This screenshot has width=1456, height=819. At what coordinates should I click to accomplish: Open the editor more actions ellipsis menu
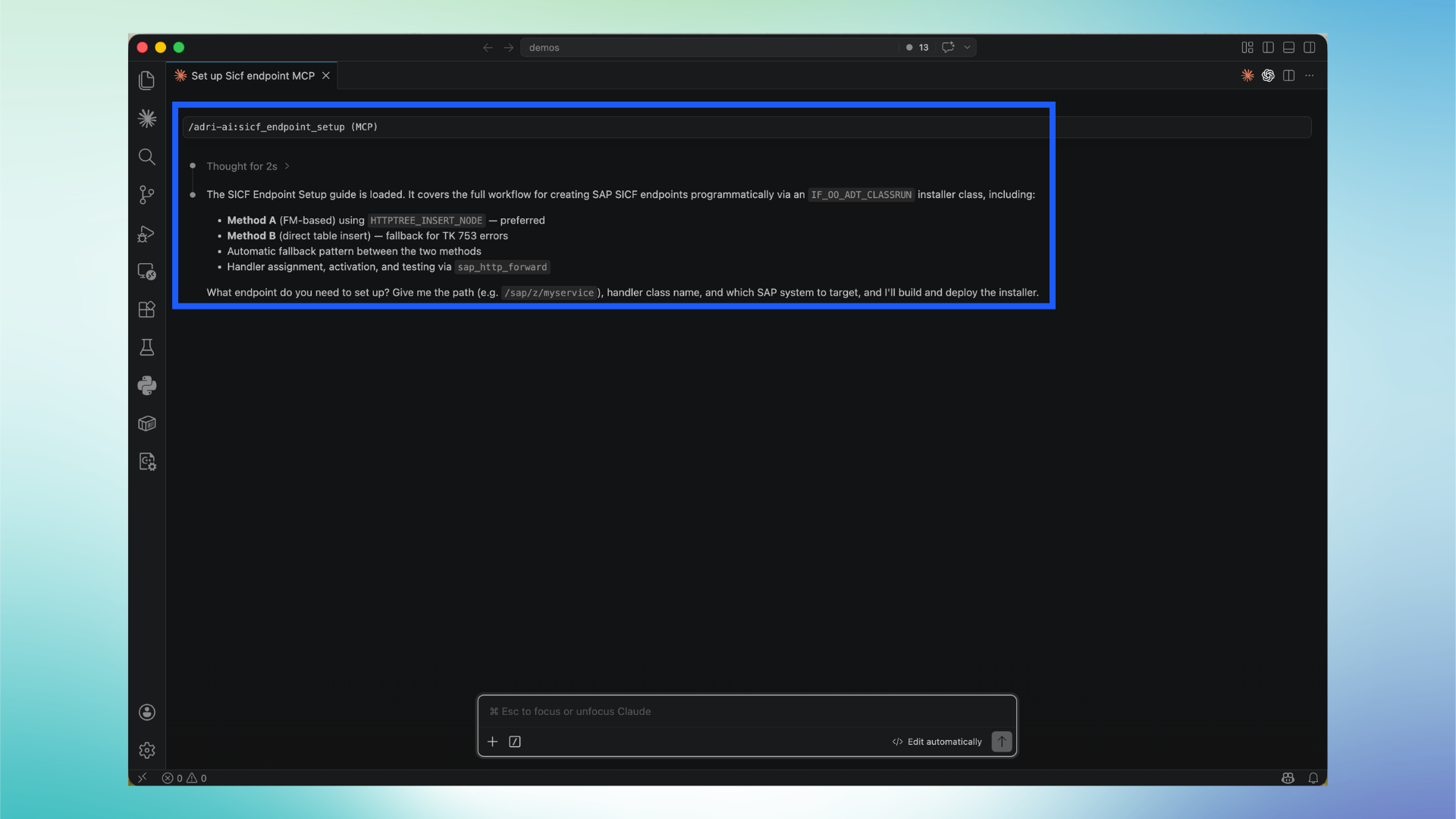pyautogui.click(x=1310, y=75)
